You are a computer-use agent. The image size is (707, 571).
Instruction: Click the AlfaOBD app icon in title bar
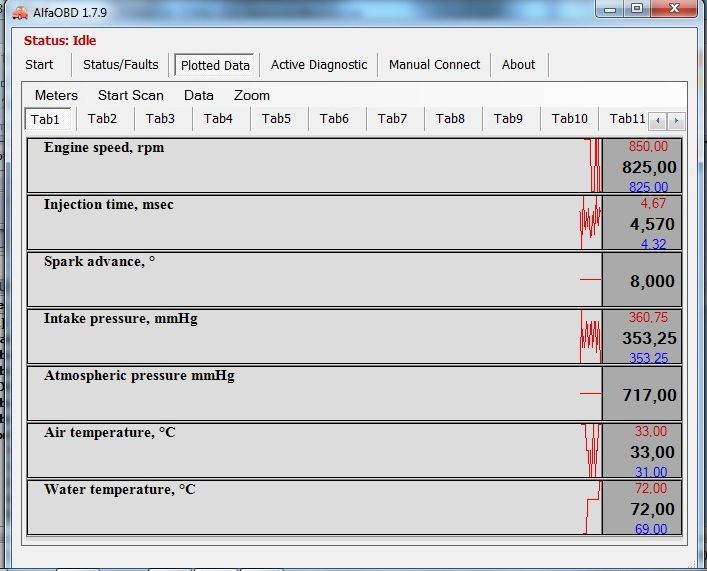17,12
